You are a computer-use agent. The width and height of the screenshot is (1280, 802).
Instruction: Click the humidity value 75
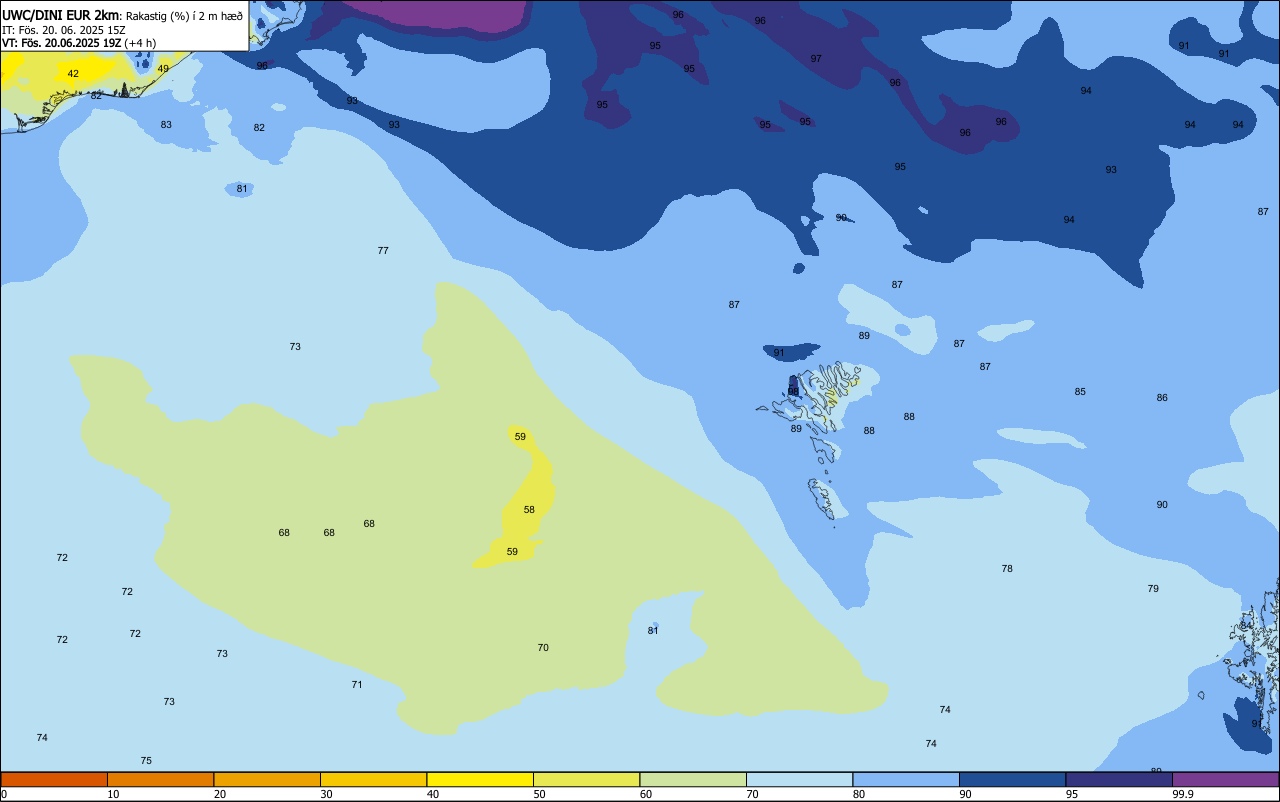146,761
